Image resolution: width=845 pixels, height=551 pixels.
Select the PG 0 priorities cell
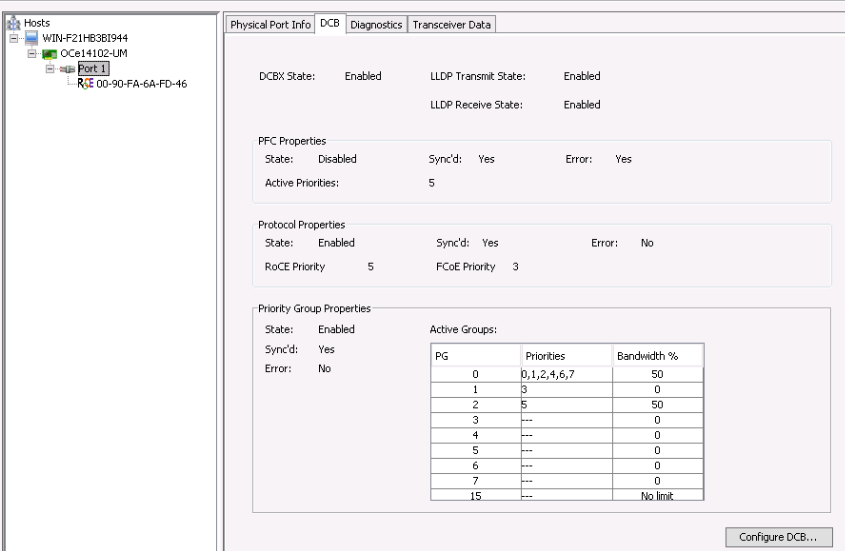567,374
